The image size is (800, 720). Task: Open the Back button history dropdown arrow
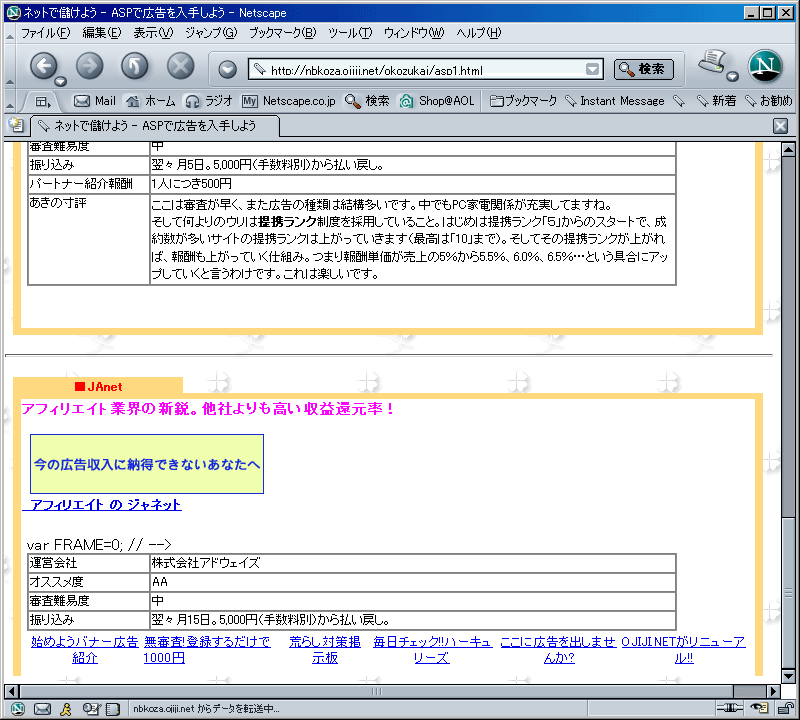[61, 81]
